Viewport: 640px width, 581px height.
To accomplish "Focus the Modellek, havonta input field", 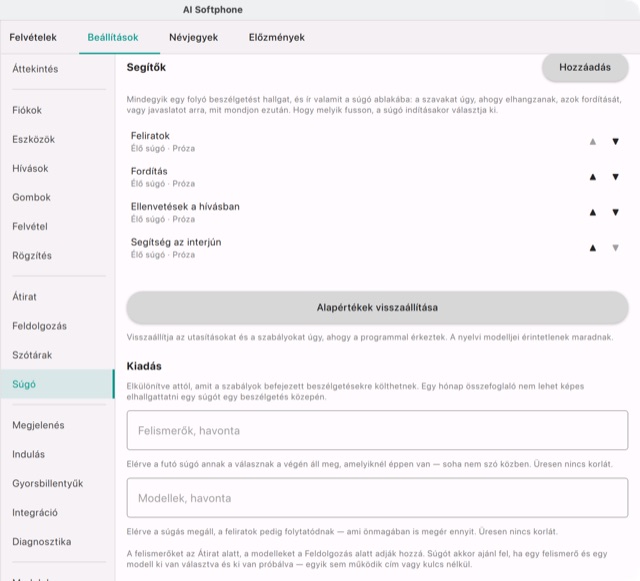I will (377, 498).
